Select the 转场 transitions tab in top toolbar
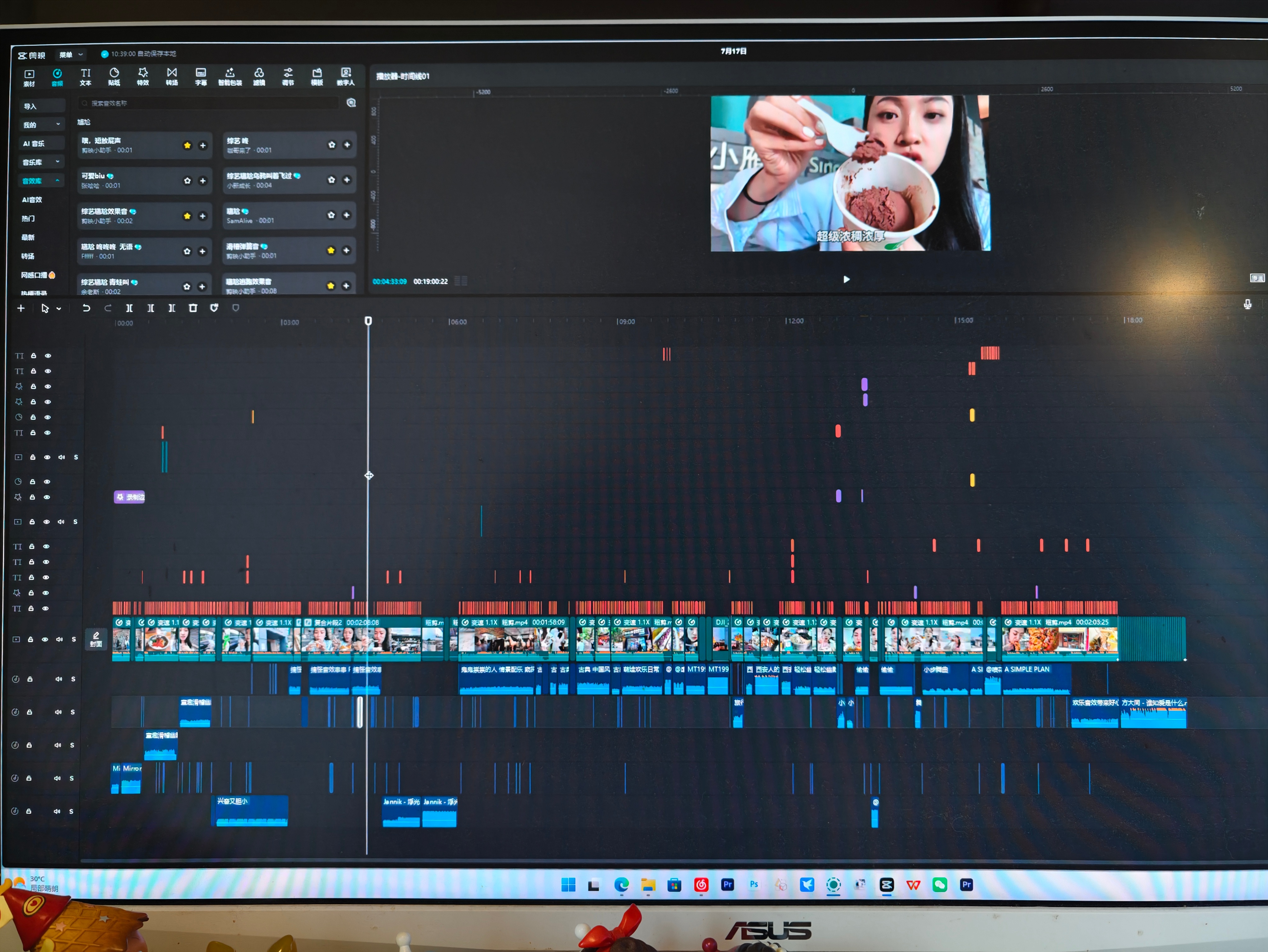 pyautogui.click(x=172, y=76)
